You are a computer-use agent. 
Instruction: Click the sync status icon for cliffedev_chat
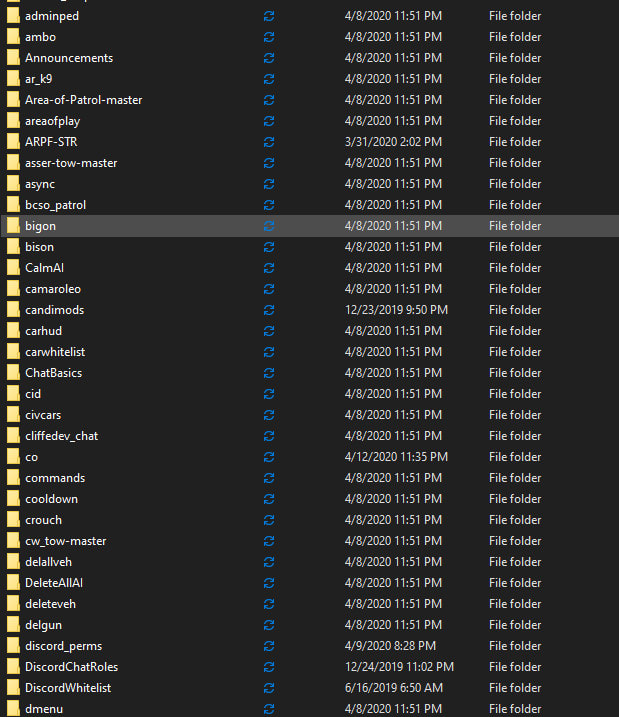click(x=269, y=436)
